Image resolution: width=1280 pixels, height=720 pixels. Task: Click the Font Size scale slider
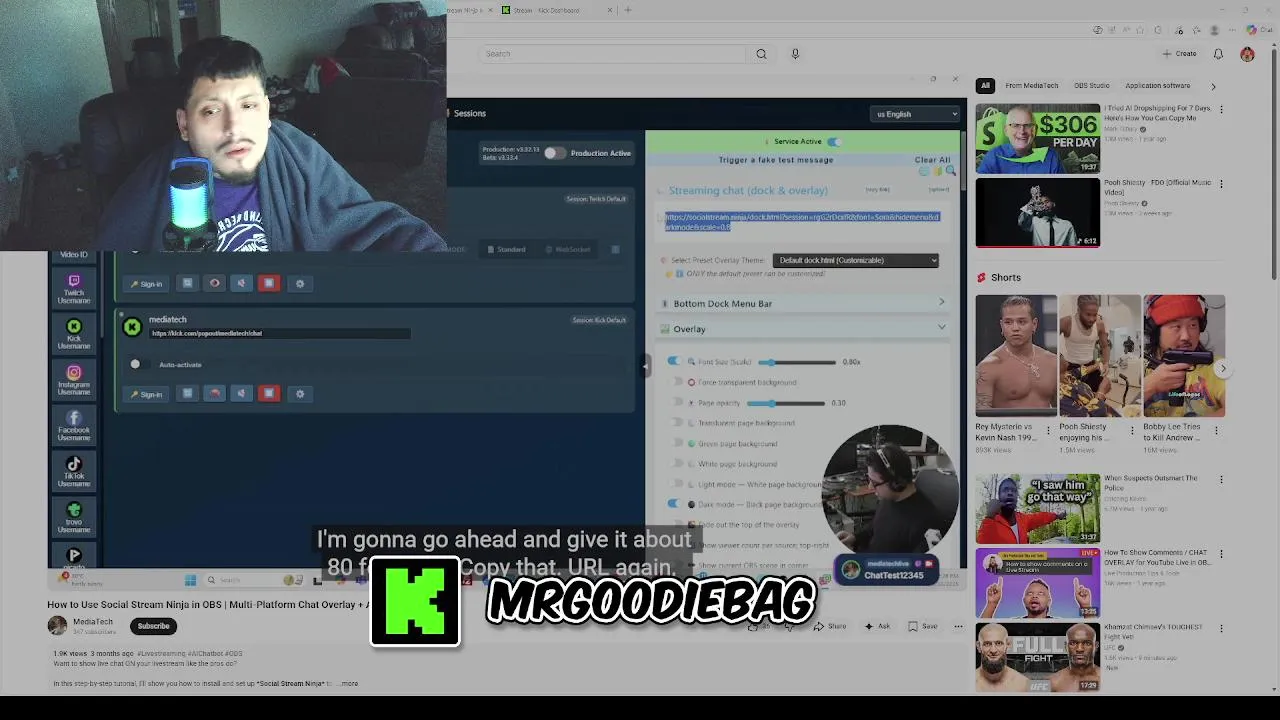[796, 362]
